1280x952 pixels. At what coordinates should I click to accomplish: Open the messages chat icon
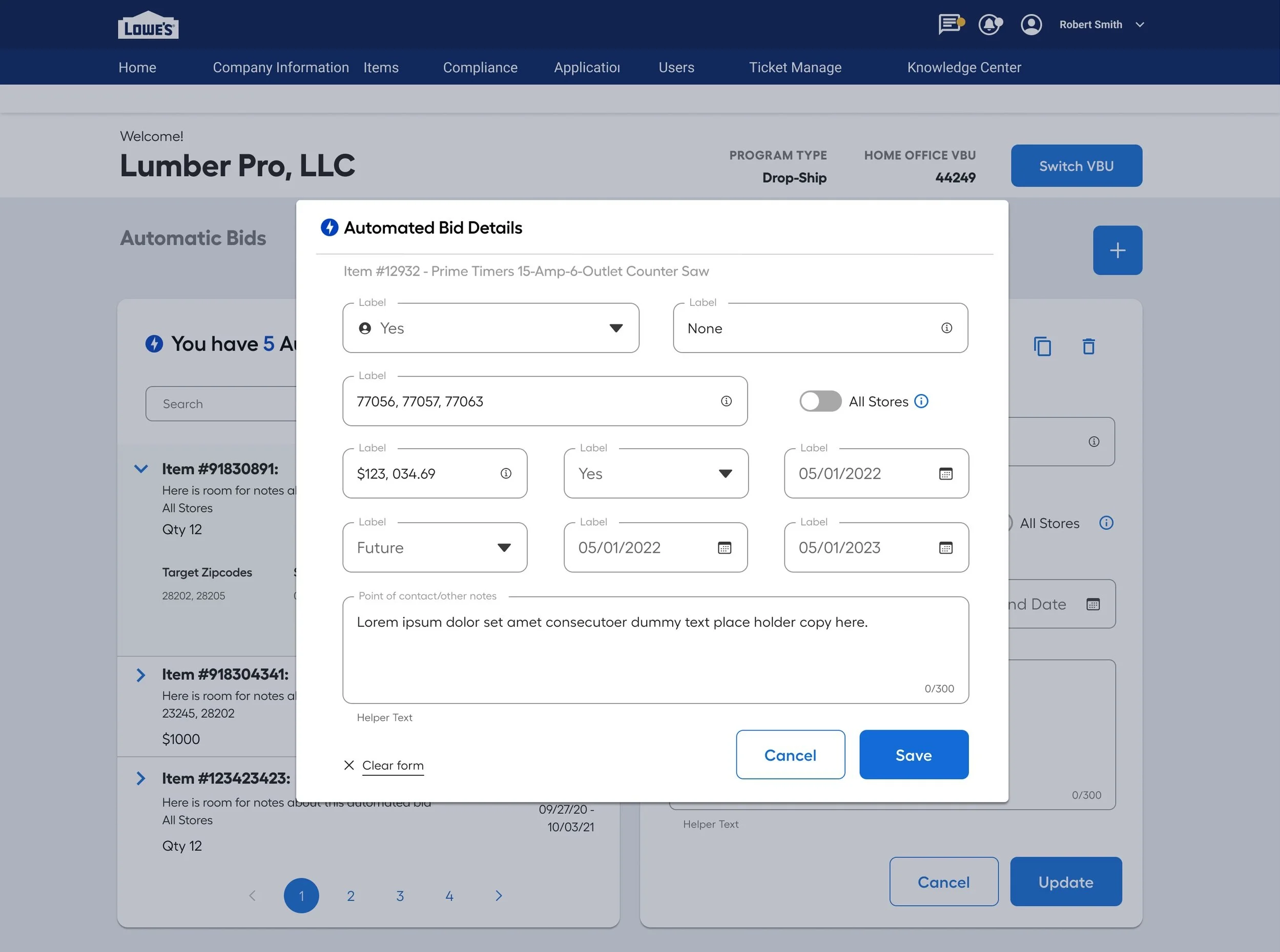(950, 25)
